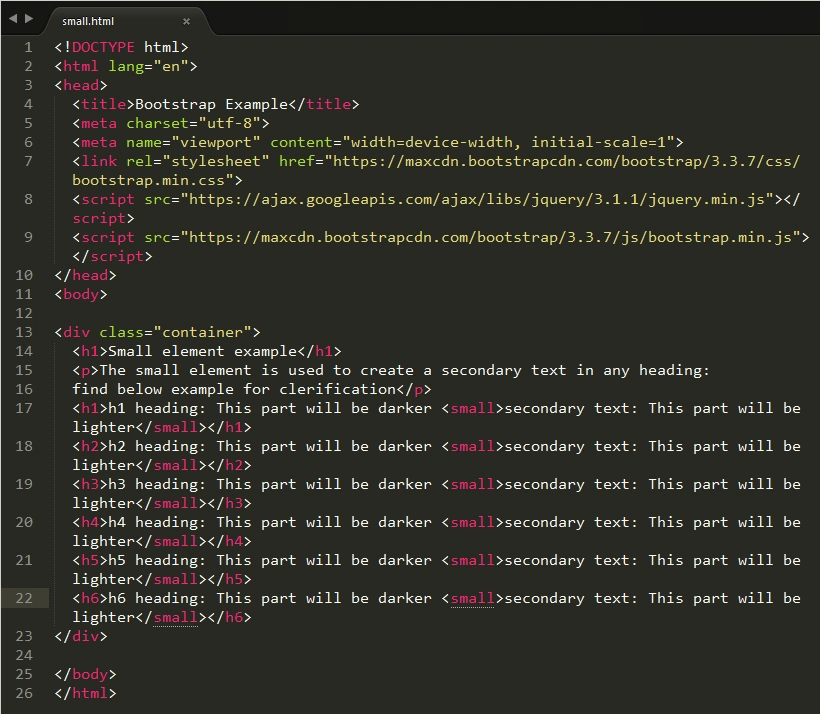Click the googleapis jquery URL
This screenshot has height=714, width=820.
coord(477,199)
